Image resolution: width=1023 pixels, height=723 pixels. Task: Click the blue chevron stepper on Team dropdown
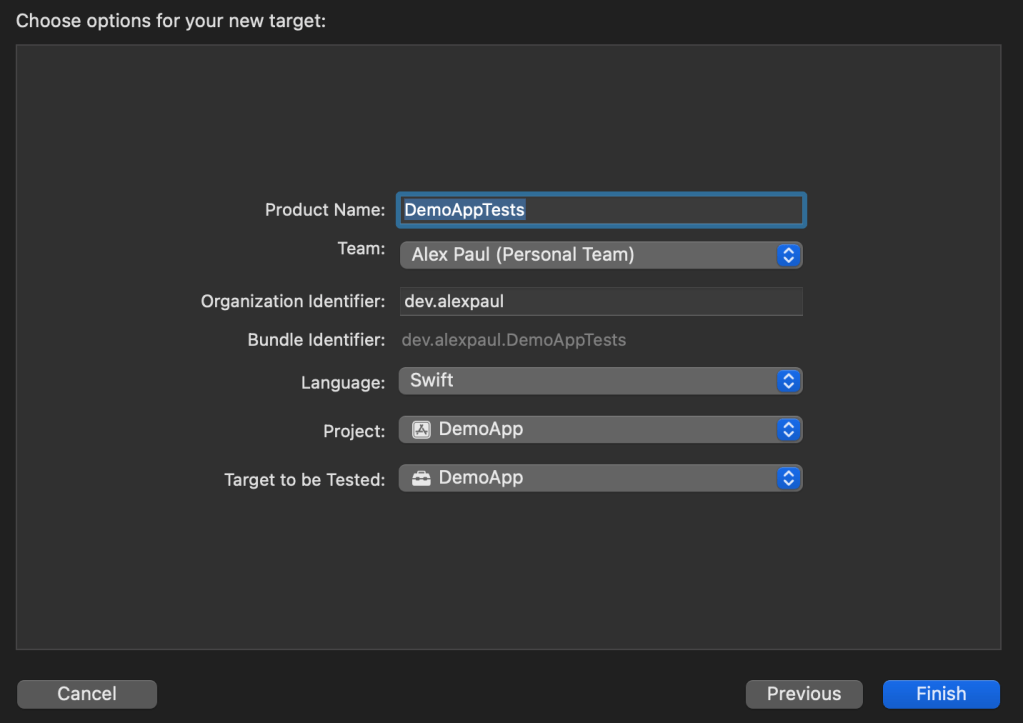(788, 255)
